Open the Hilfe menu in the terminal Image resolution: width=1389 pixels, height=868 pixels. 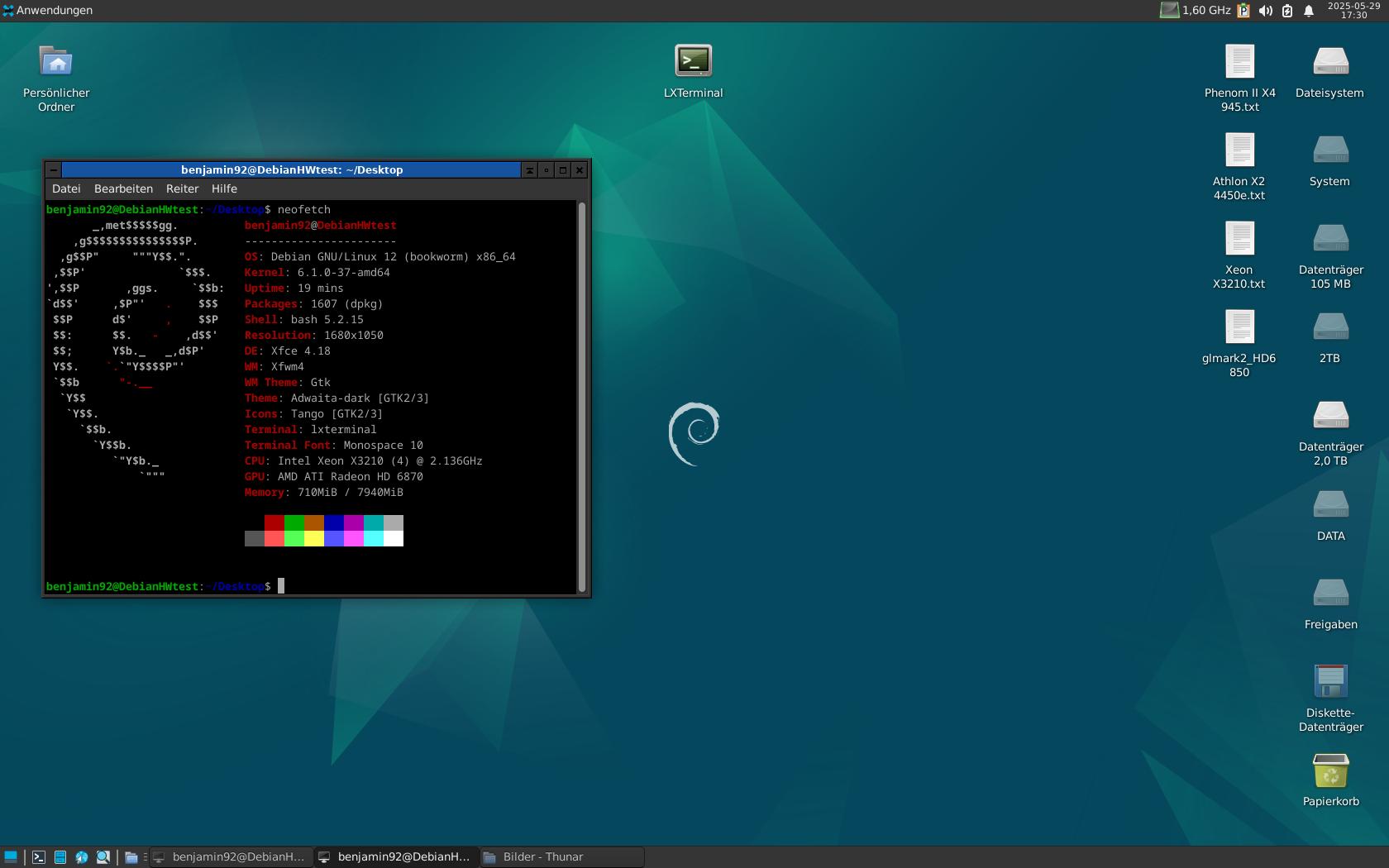click(x=224, y=188)
